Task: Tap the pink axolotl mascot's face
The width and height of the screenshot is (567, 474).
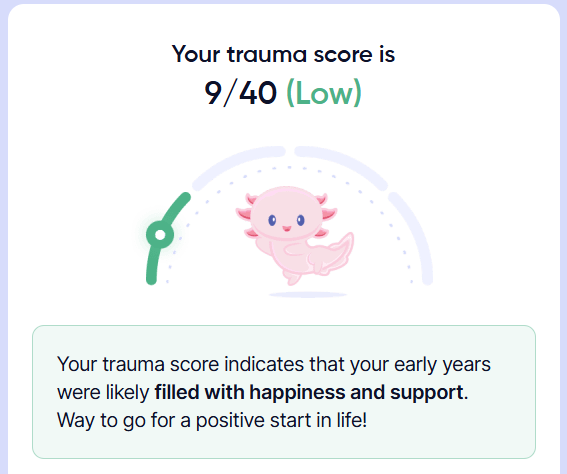Action: (286, 218)
